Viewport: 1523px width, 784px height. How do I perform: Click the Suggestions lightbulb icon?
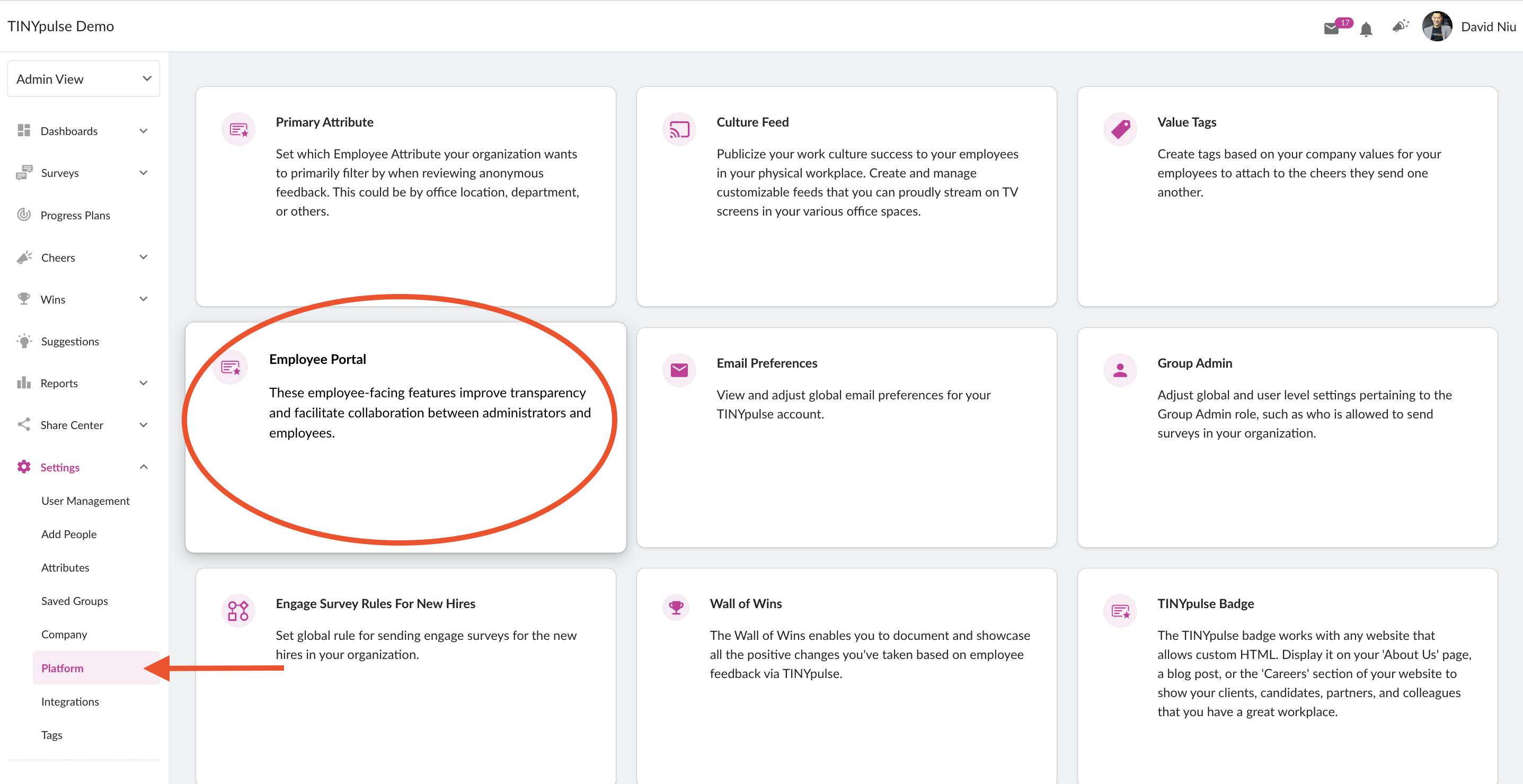tap(24, 341)
